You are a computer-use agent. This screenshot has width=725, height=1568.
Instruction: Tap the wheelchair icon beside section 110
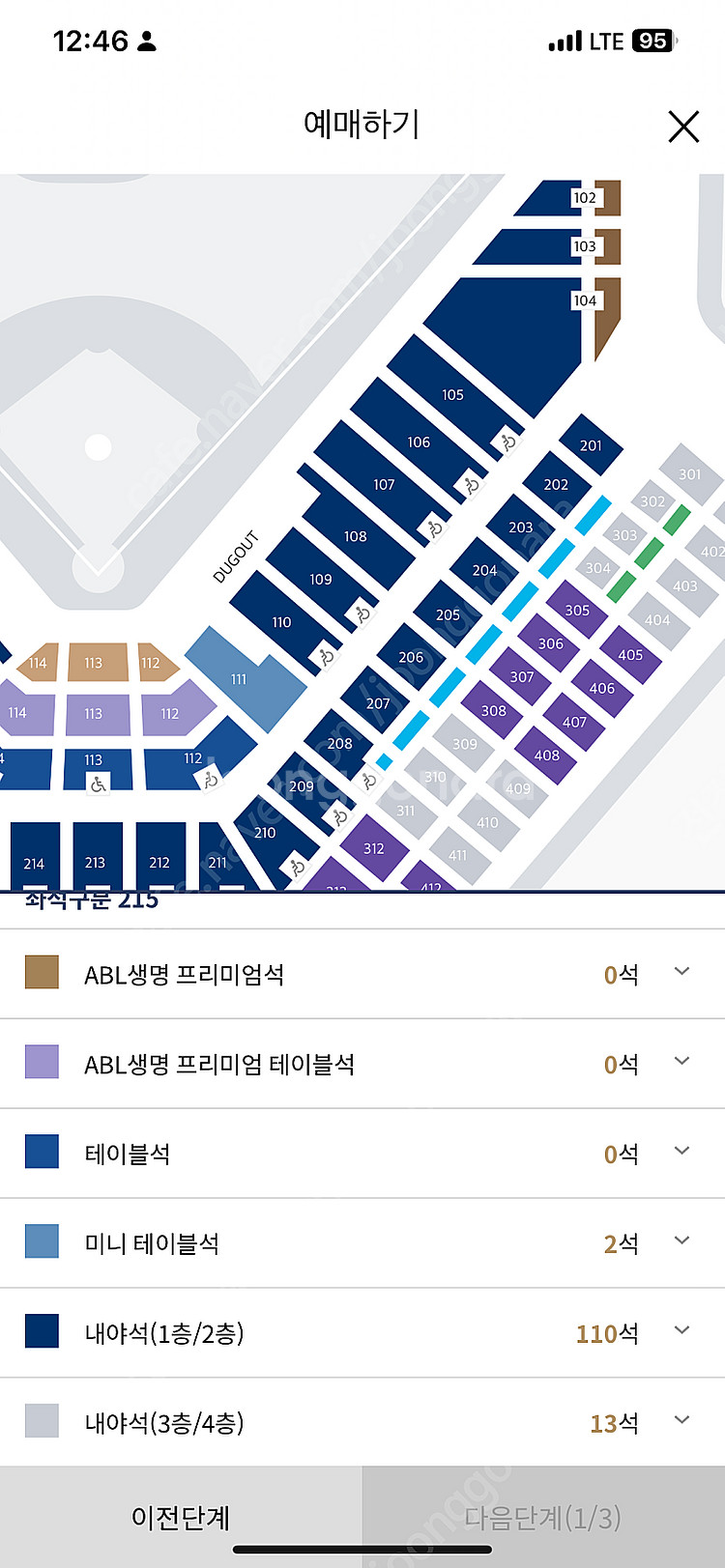coord(327,656)
